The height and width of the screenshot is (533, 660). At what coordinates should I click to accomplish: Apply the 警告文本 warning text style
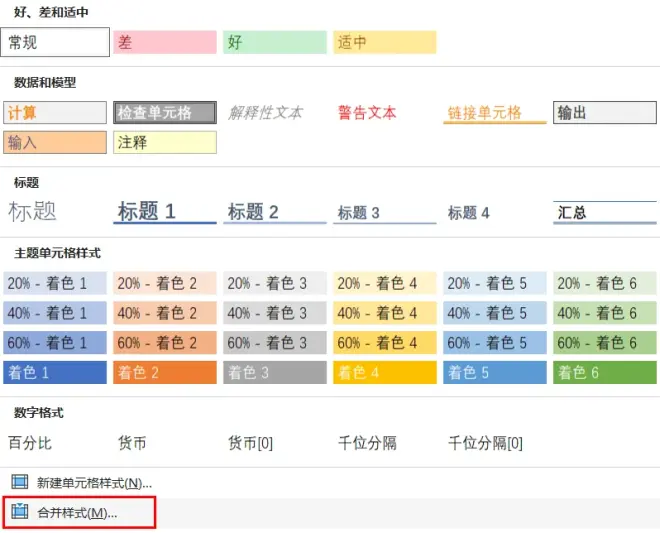(x=367, y=112)
